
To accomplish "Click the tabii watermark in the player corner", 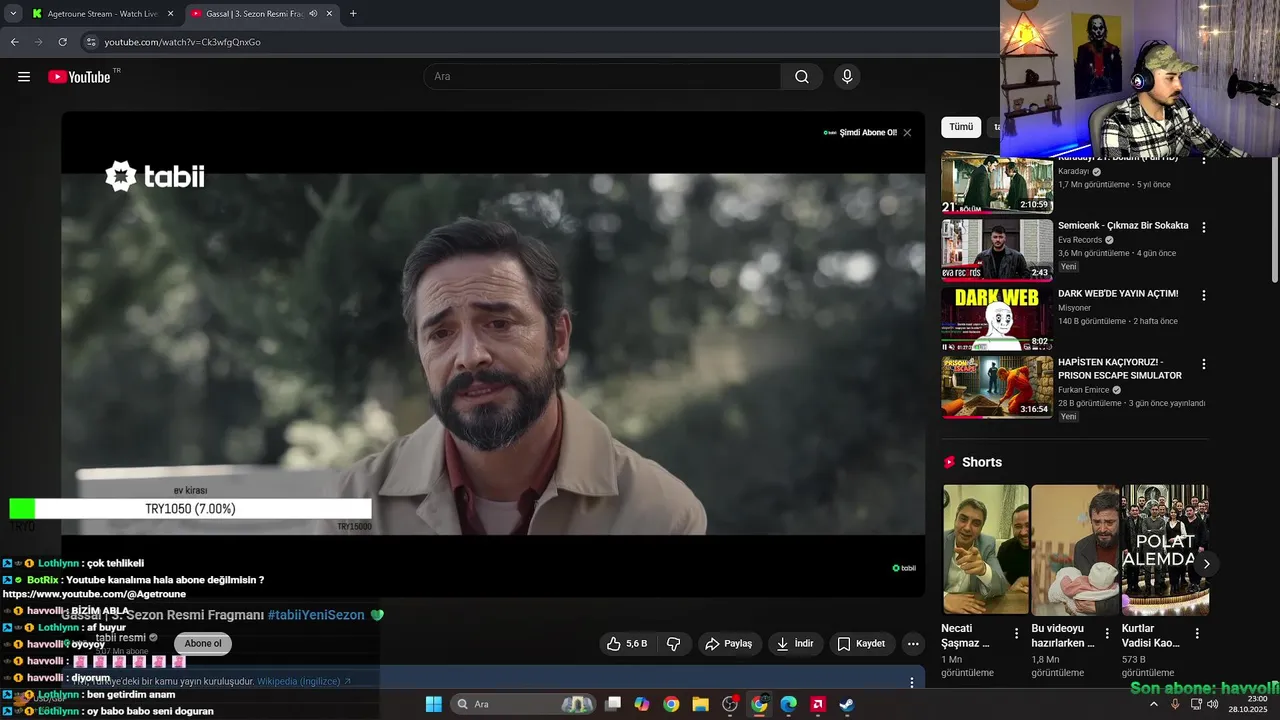I will click(904, 568).
